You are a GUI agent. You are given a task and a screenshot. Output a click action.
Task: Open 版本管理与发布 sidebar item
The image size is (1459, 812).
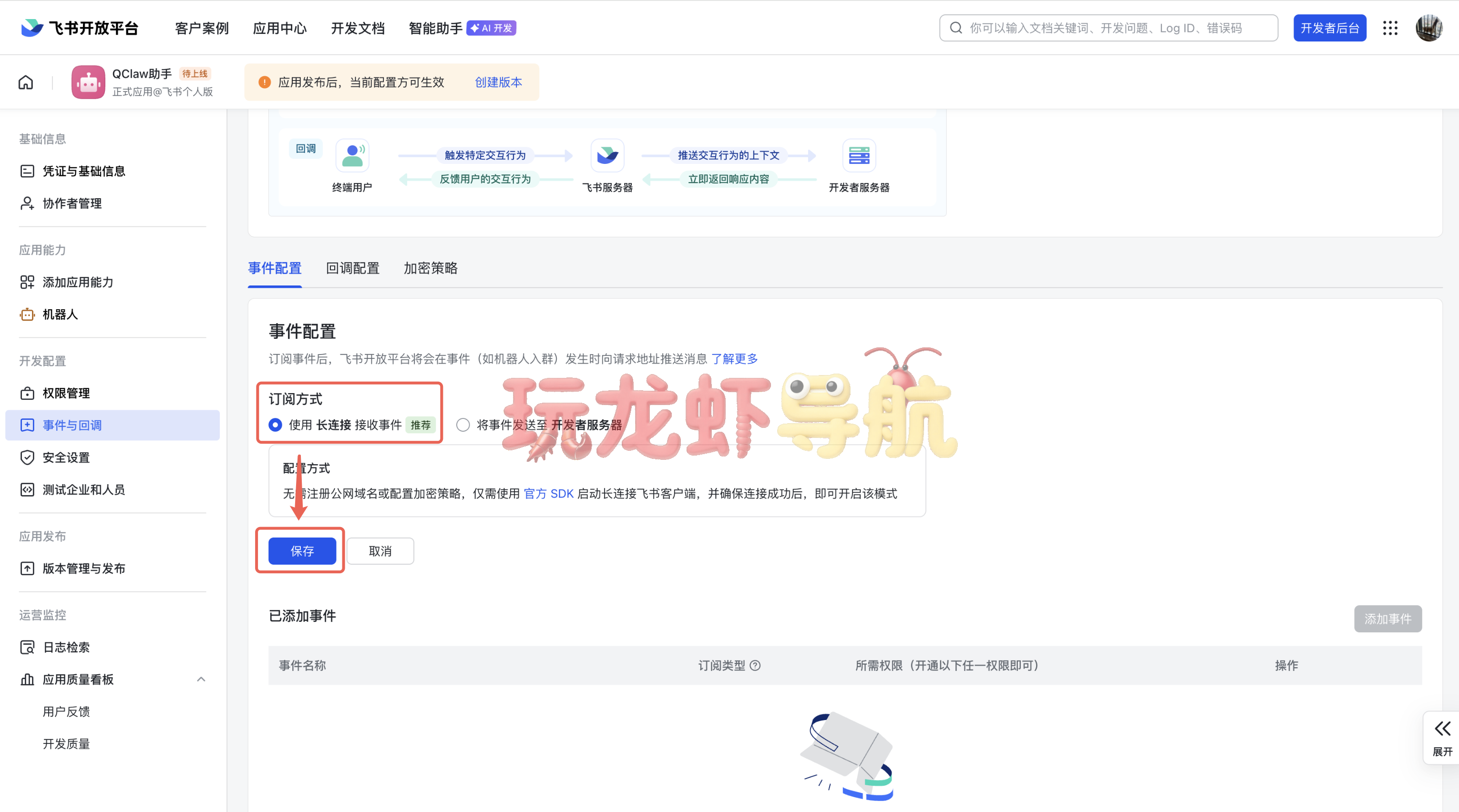click(x=112, y=568)
